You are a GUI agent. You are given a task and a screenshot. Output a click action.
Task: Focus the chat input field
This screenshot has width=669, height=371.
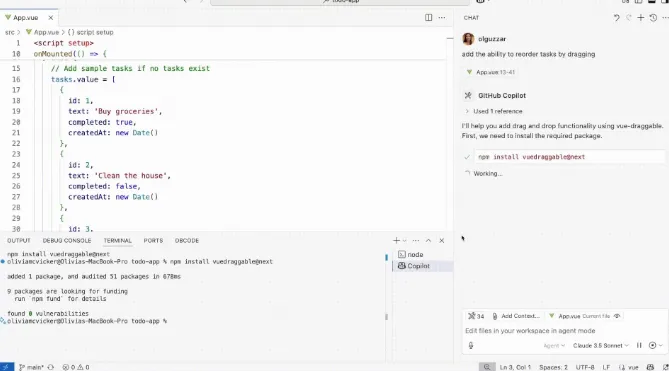[564, 331]
